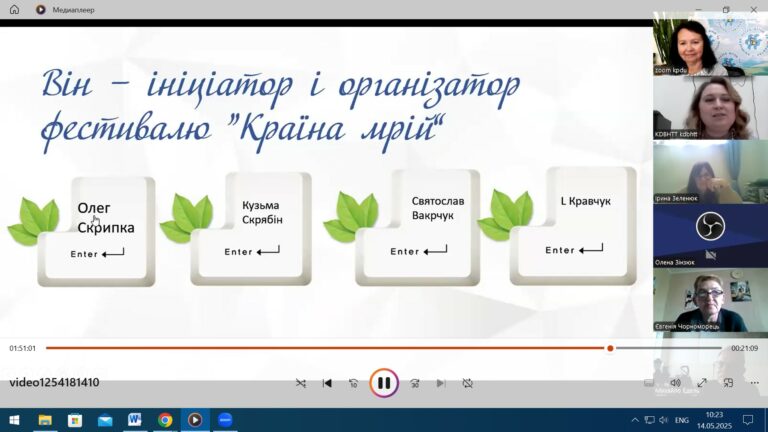Open Word from the taskbar
This screenshot has height=432, width=768.
(134, 420)
